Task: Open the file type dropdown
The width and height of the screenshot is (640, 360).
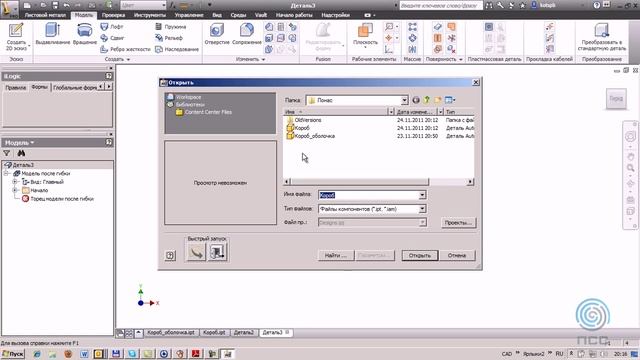Action: point(422,209)
